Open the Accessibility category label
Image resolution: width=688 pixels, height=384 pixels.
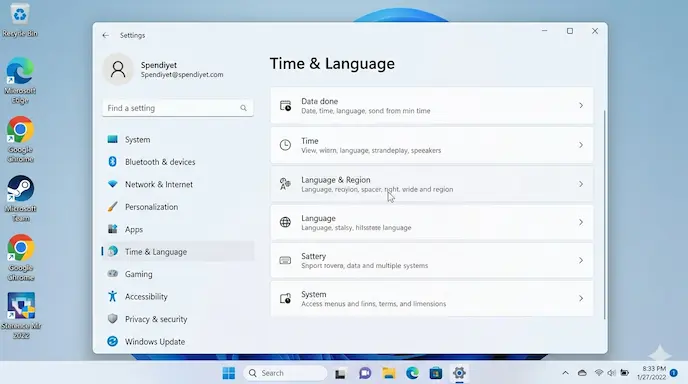click(146, 297)
